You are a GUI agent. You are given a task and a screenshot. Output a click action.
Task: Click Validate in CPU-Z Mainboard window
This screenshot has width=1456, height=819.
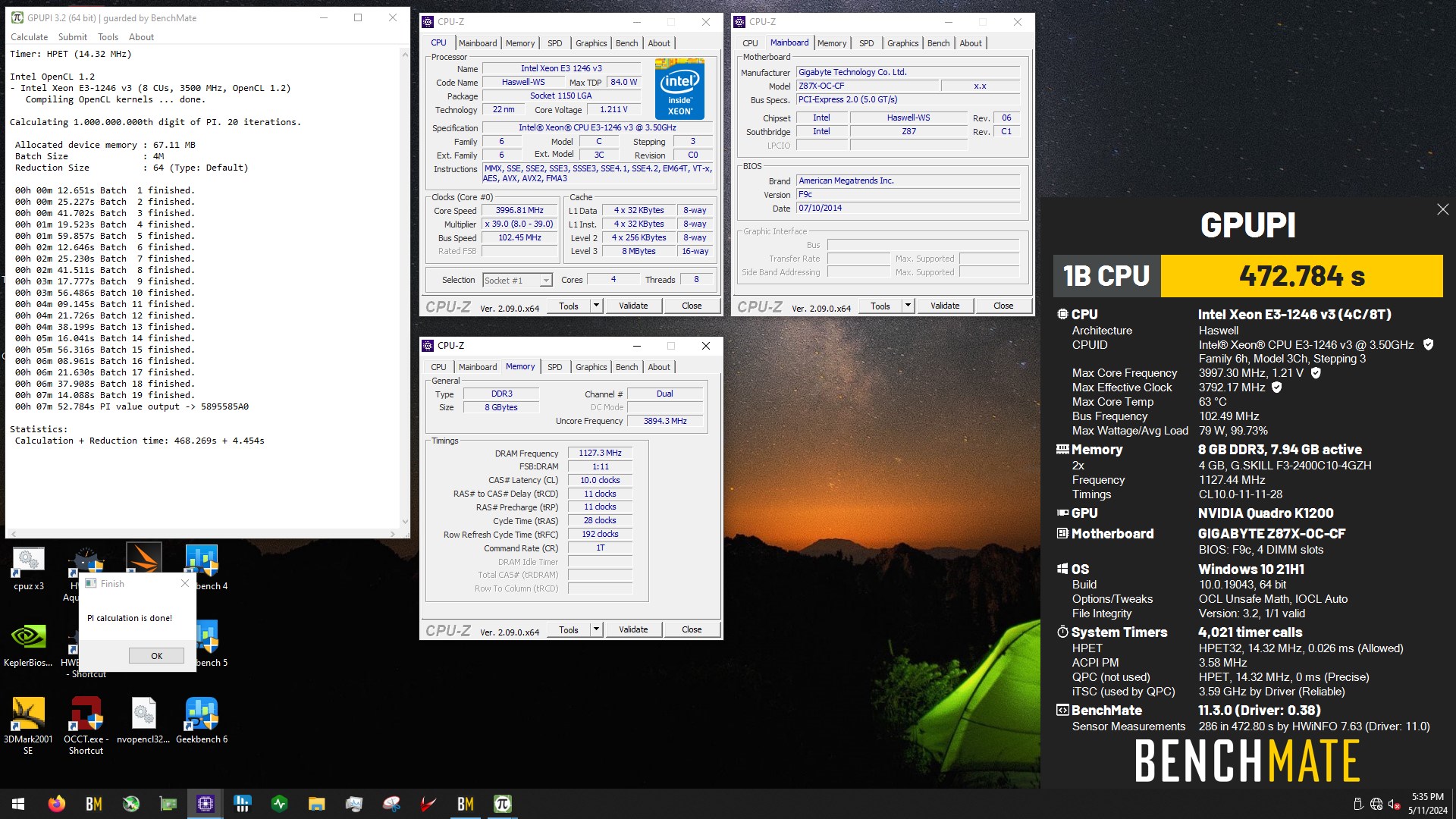click(945, 306)
